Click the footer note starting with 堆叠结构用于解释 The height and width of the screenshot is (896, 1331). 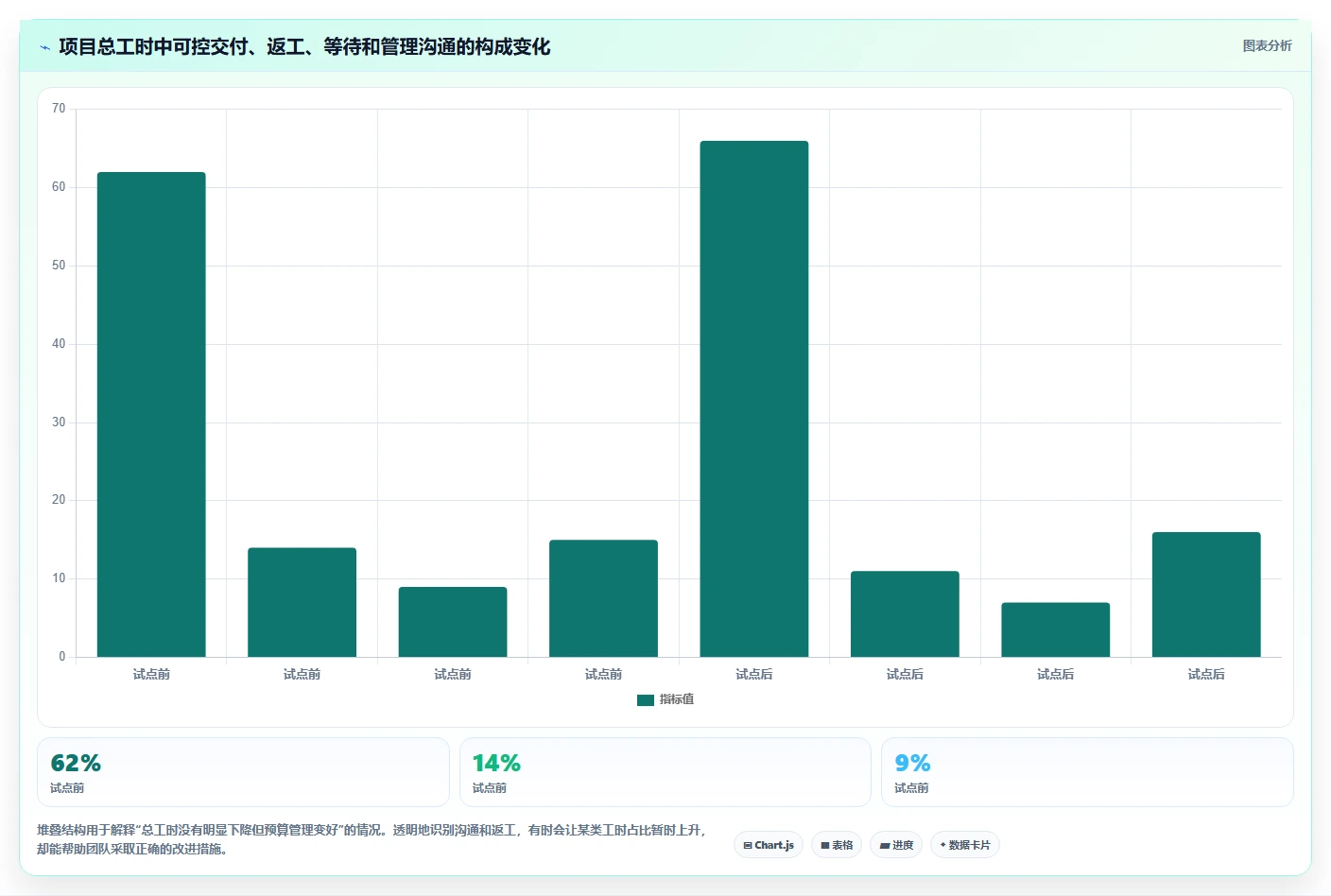pos(372,839)
